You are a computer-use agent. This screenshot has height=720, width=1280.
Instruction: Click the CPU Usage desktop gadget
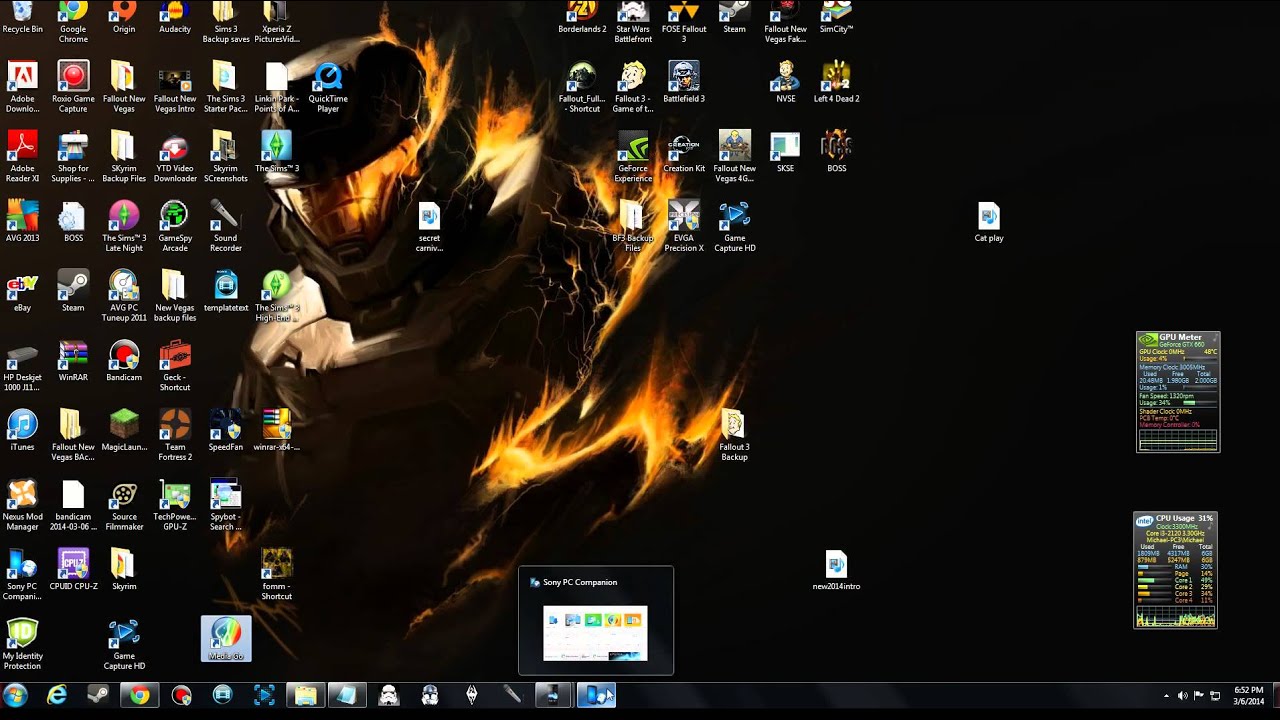pos(1175,571)
